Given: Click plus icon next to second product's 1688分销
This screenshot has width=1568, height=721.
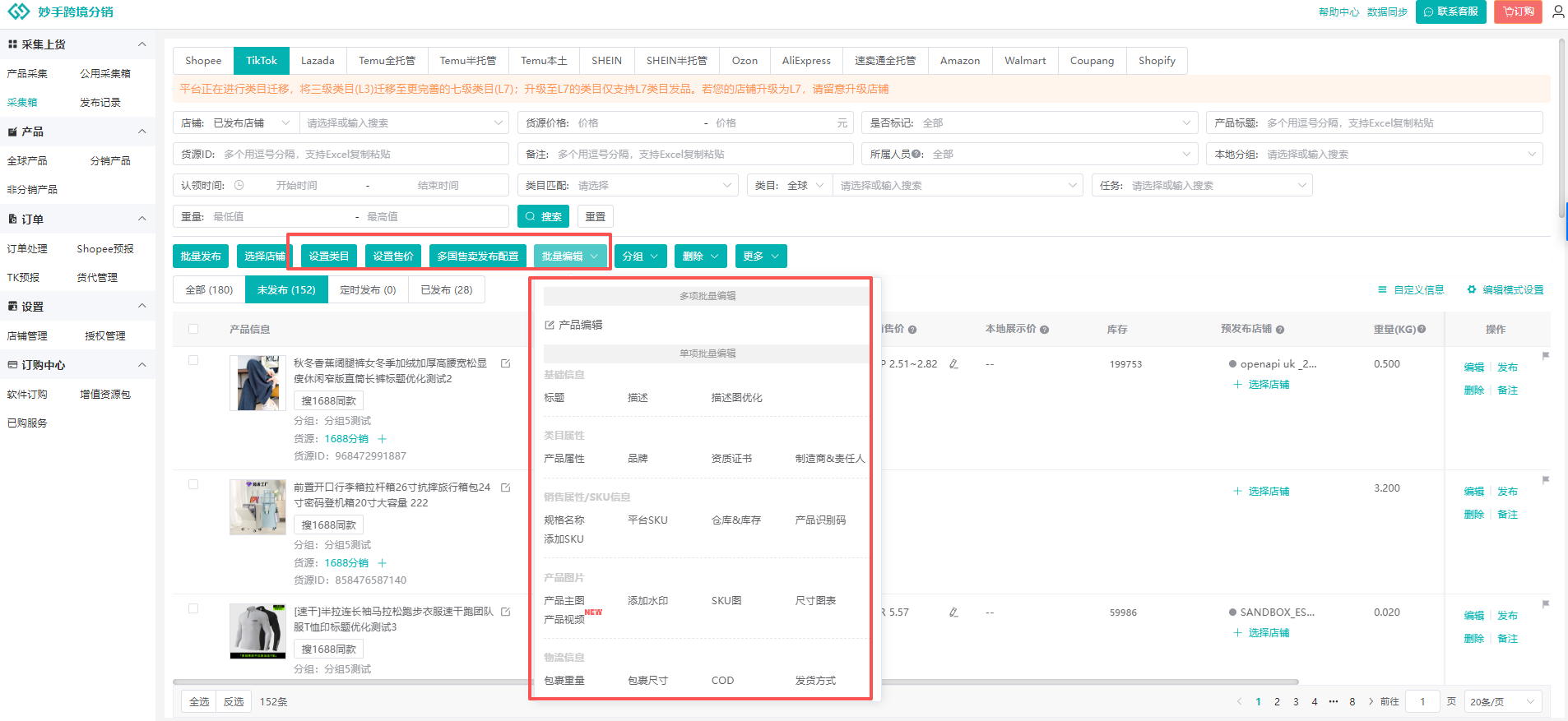Looking at the screenshot, I should tap(382, 563).
